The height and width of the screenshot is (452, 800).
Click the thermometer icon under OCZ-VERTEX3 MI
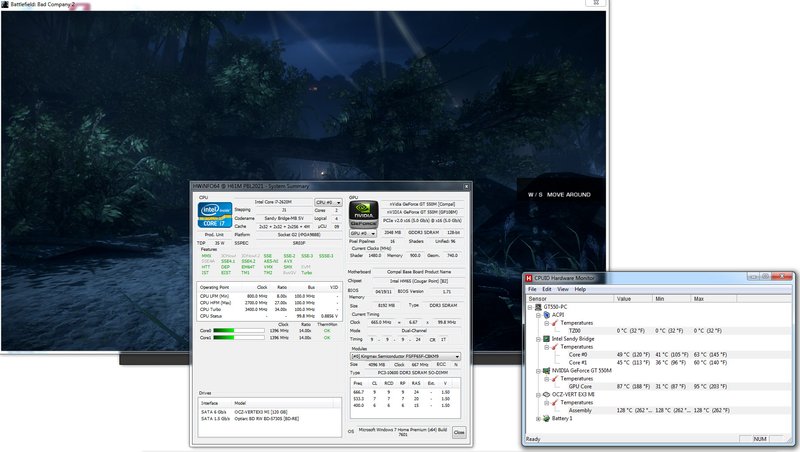[x=555, y=403]
